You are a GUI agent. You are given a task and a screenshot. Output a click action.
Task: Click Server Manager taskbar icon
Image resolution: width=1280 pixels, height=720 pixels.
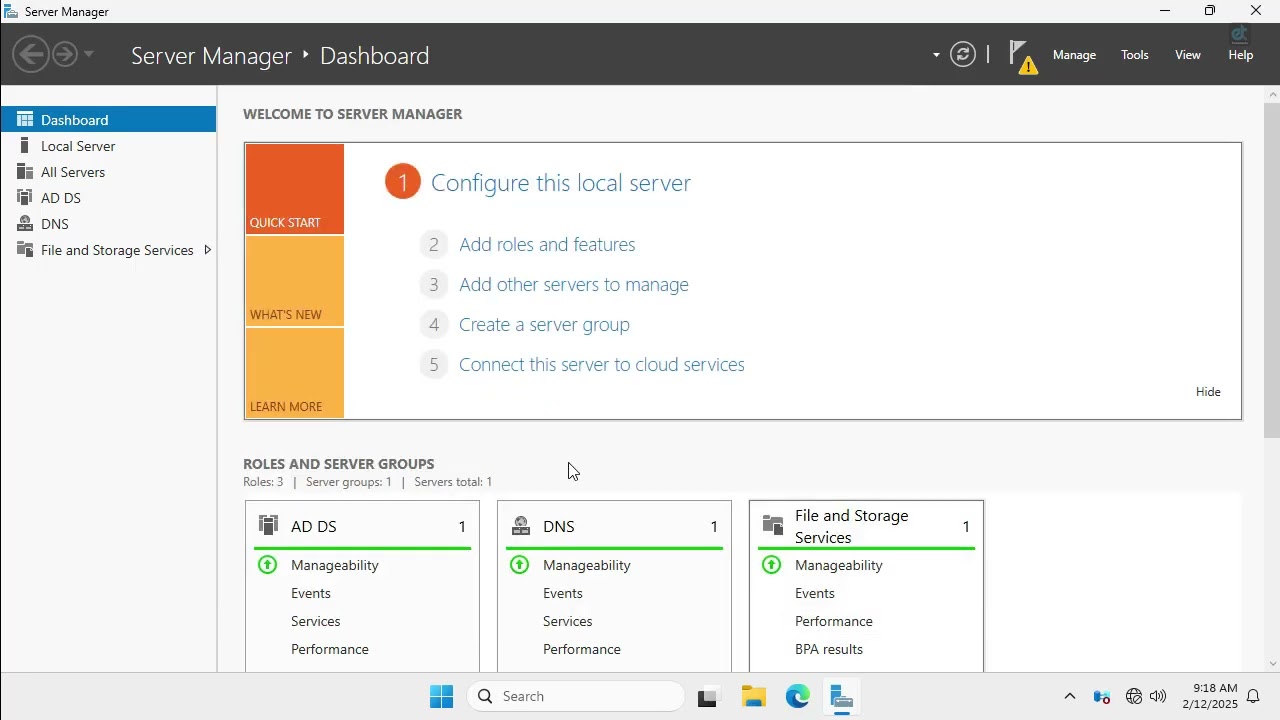tap(841, 696)
